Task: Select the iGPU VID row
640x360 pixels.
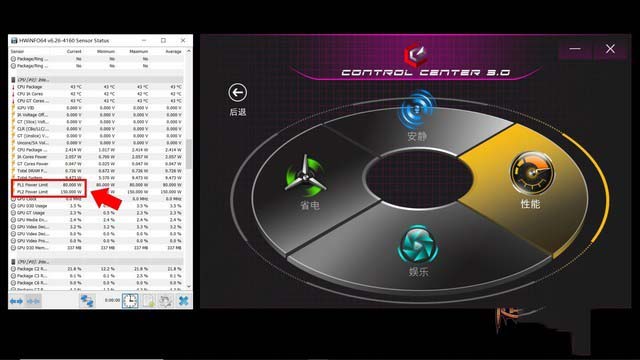Action: [x=96, y=108]
